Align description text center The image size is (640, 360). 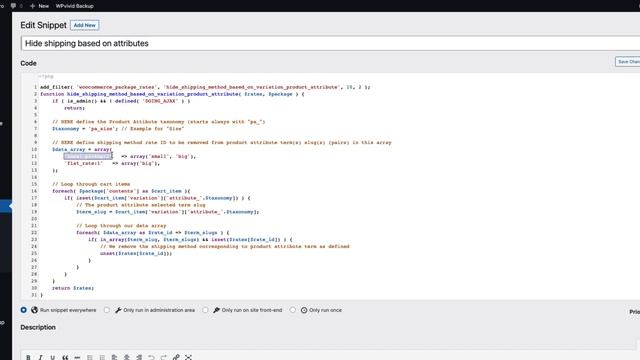[127, 357]
